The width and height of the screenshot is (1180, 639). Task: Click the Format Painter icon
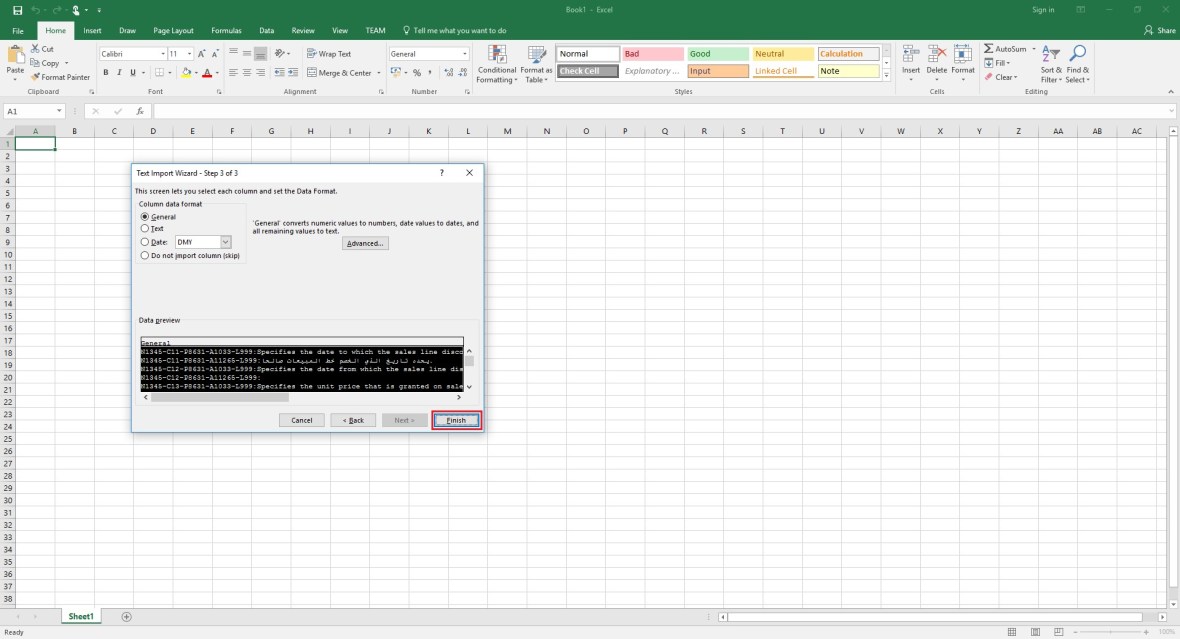pos(36,77)
